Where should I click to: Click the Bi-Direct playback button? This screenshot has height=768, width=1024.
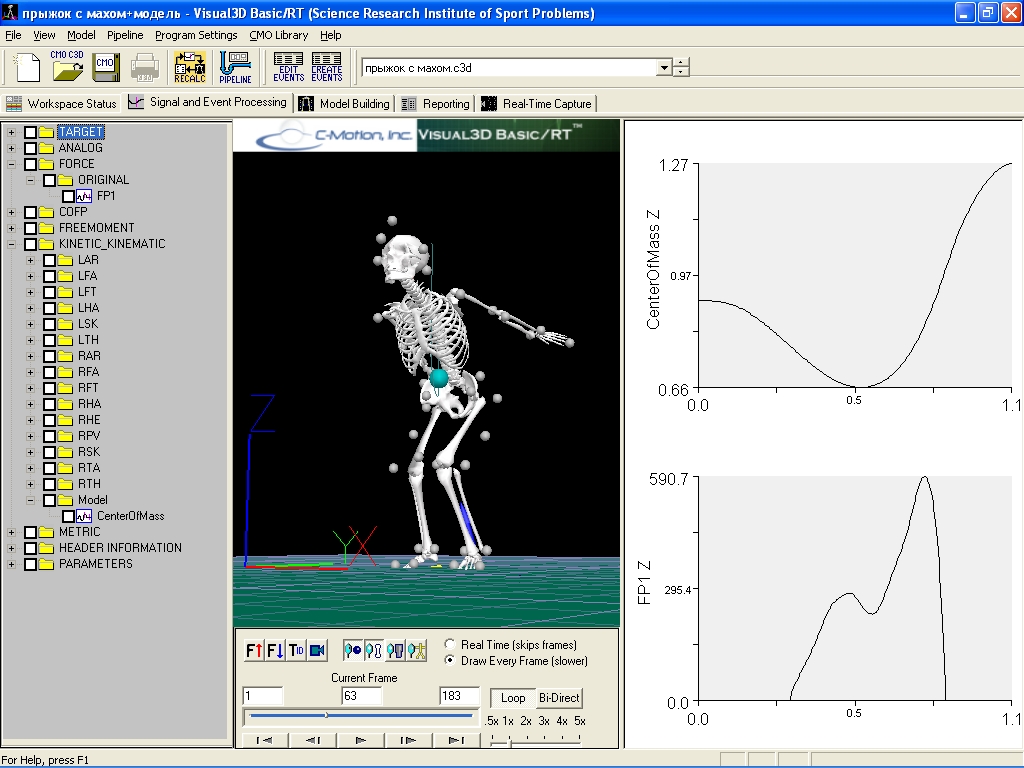coord(559,698)
